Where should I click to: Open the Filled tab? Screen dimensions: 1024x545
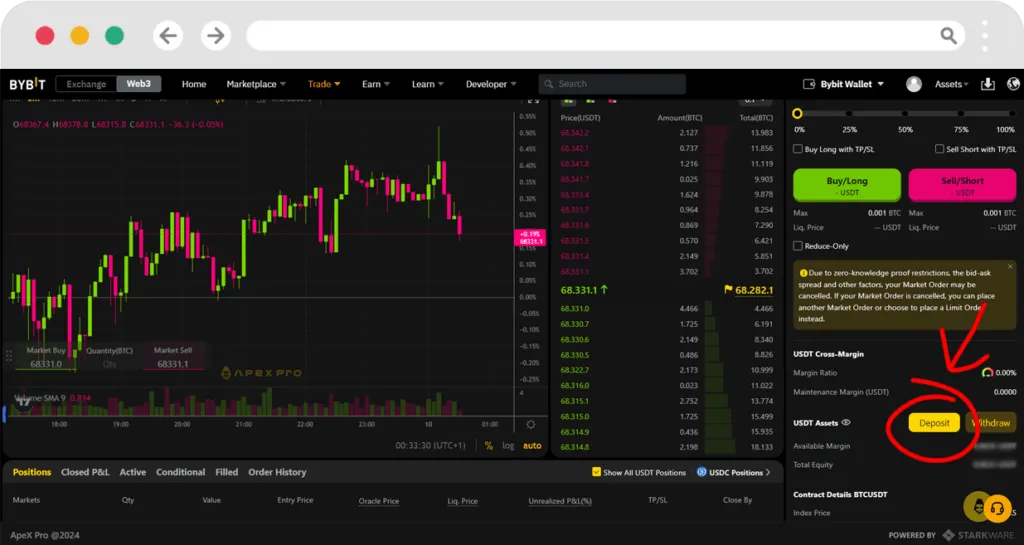click(227, 472)
